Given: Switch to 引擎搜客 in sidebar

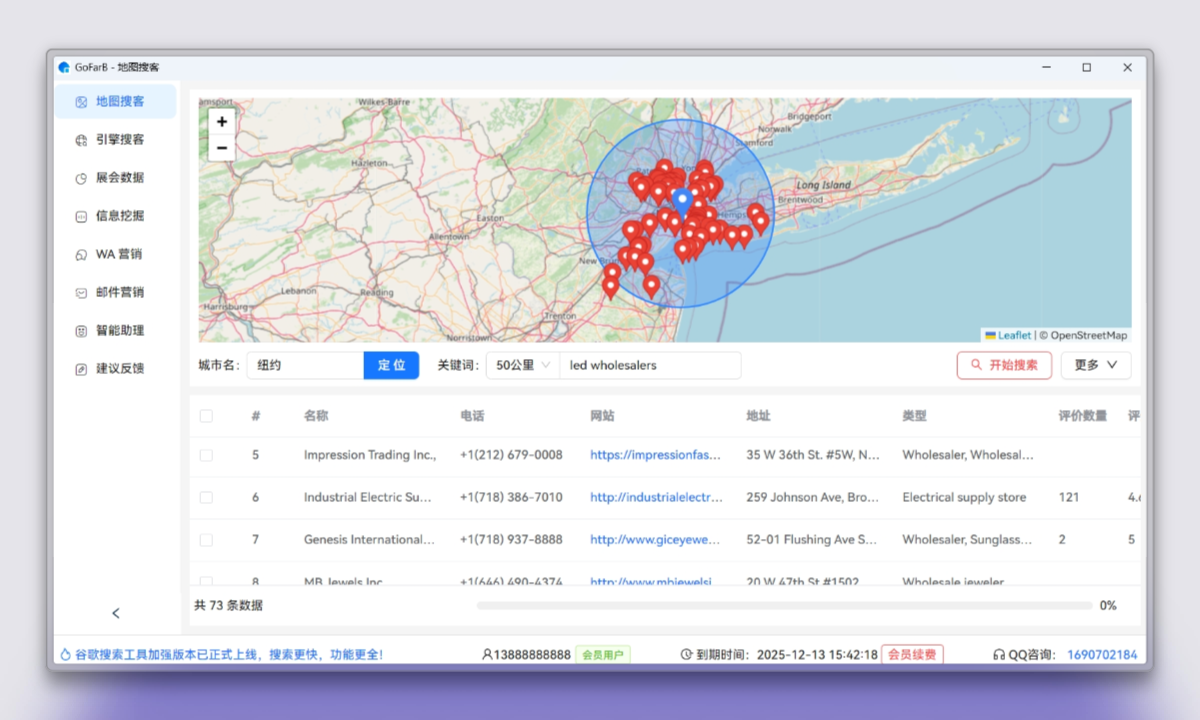Looking at the screenshot, I should [x=115, y=140].
